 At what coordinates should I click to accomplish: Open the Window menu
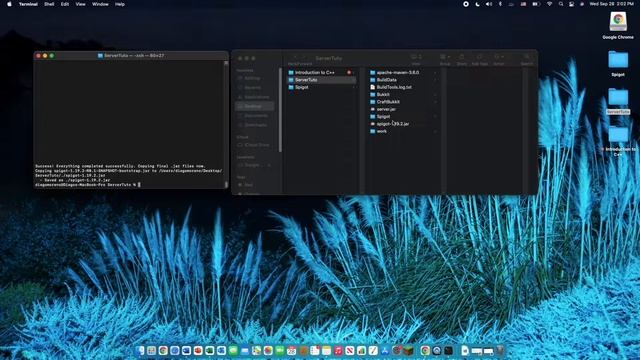coord(100,4)
